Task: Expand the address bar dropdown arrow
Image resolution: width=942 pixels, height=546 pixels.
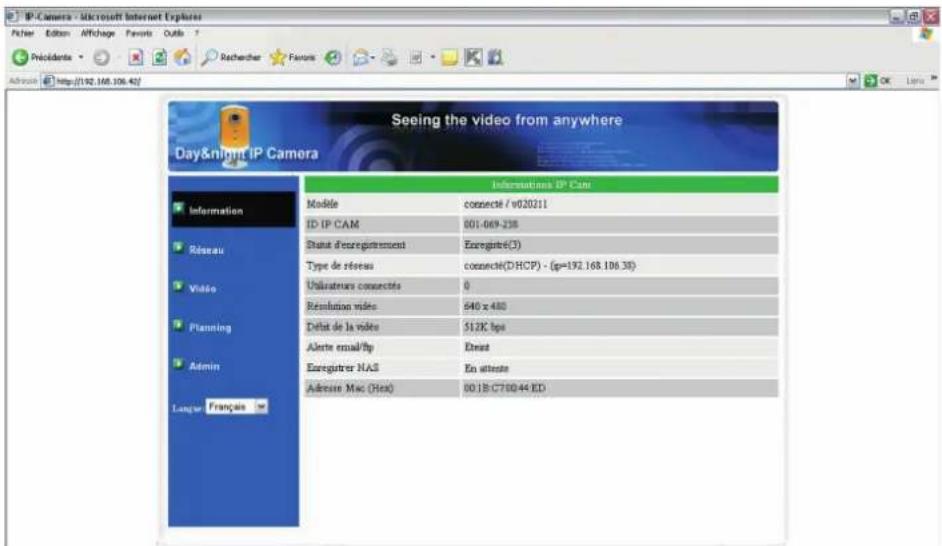Action: point(852,81)
